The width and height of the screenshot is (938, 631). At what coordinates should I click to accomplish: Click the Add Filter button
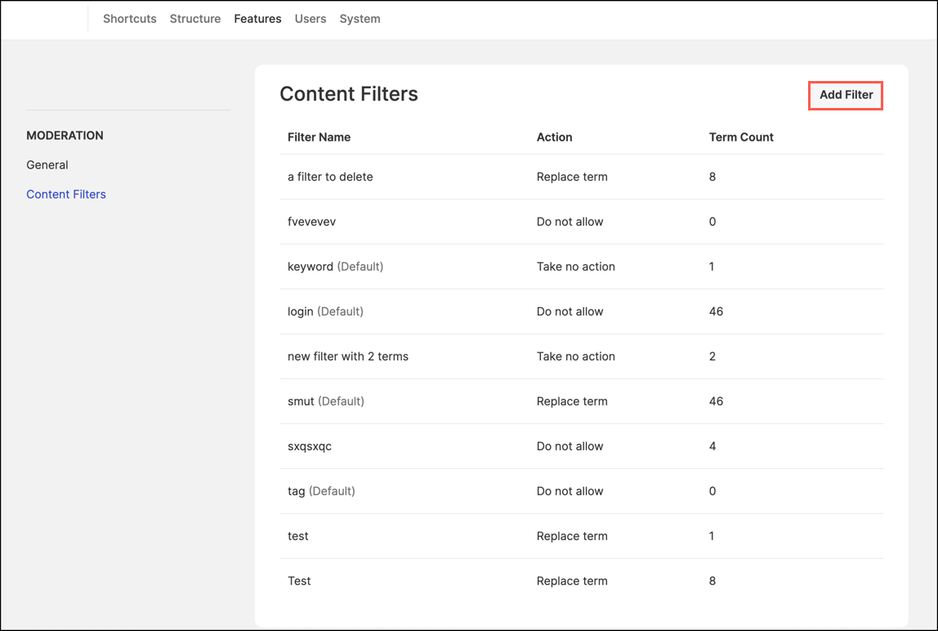pyautogui.click(x=845, y=95)
